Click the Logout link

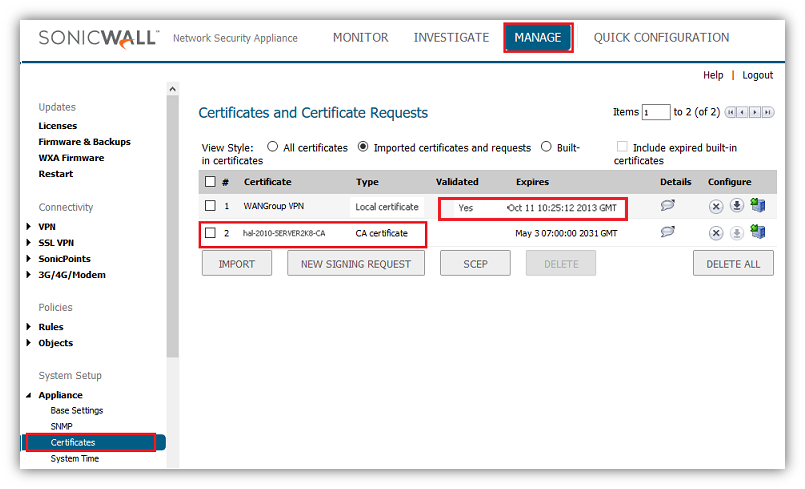click(x=757, y=75)
